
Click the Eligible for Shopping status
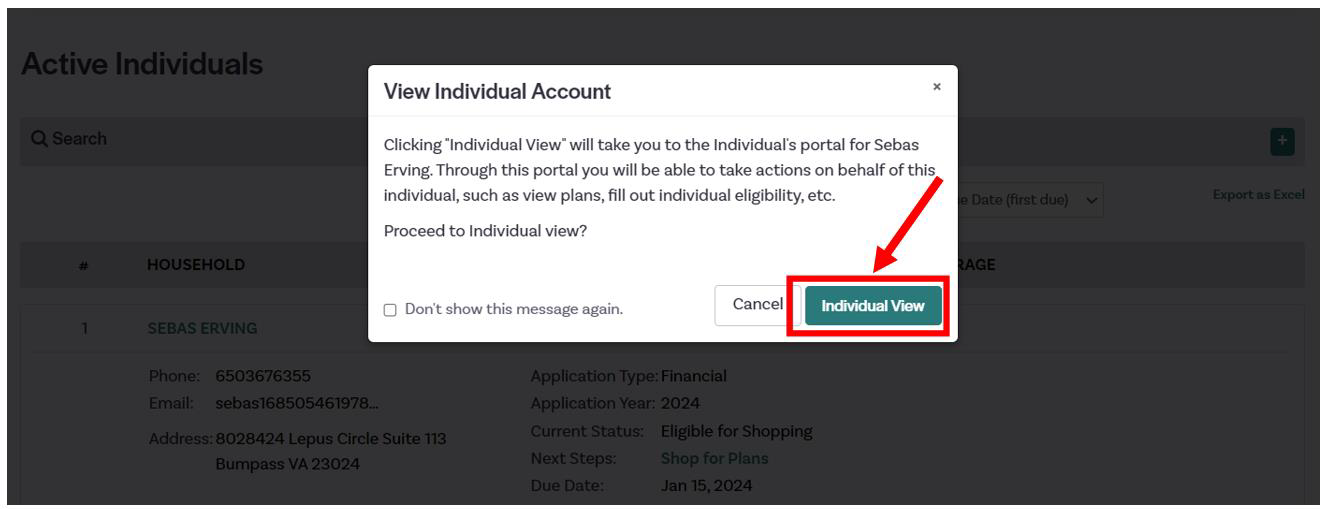tap(736, 432)
